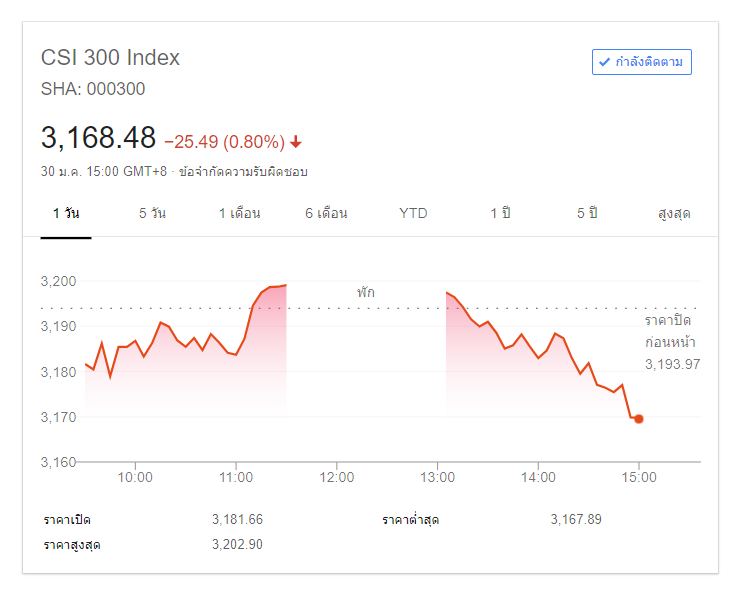This screenshot has height=592, width=742.
Task: Open the 1 เดือน chart range
Action: coord(239,213)
